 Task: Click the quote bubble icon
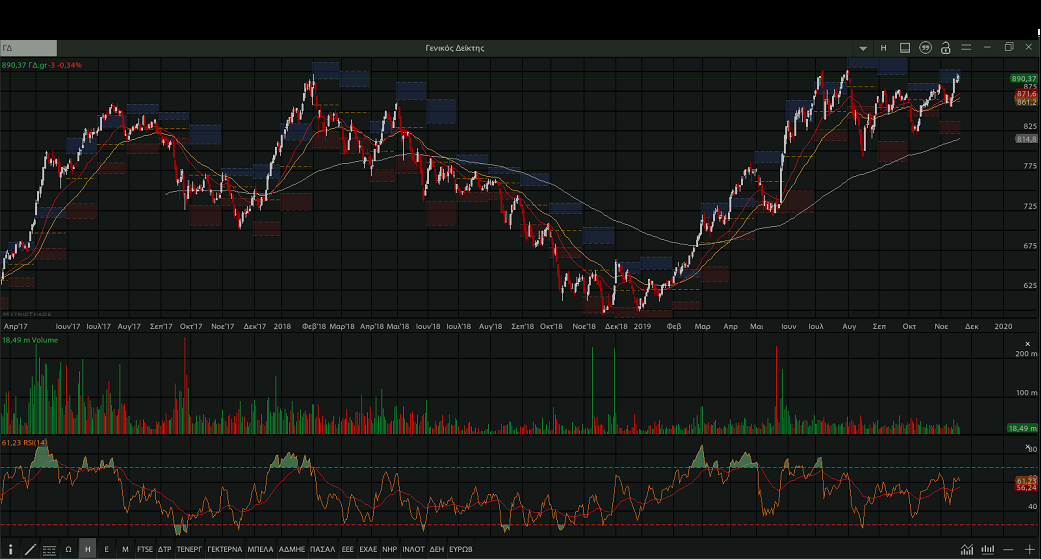(x=925, y=48)
